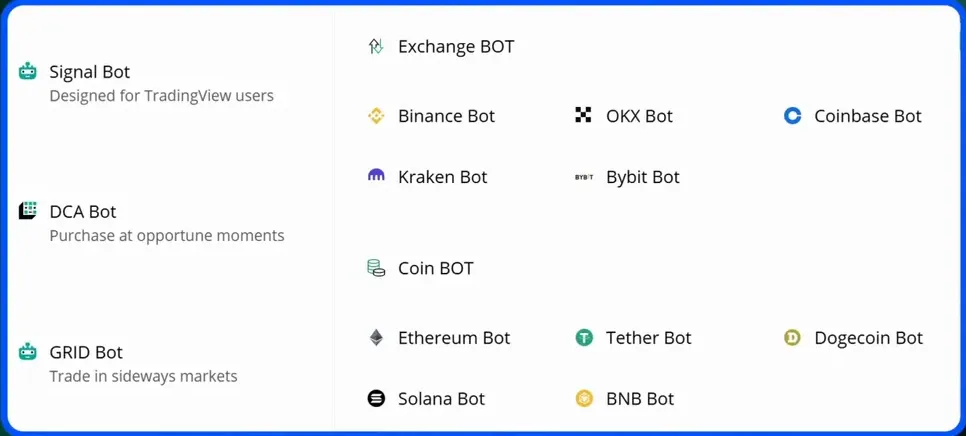
Task: Click the Solana logo icon
Action: [376, 398]
